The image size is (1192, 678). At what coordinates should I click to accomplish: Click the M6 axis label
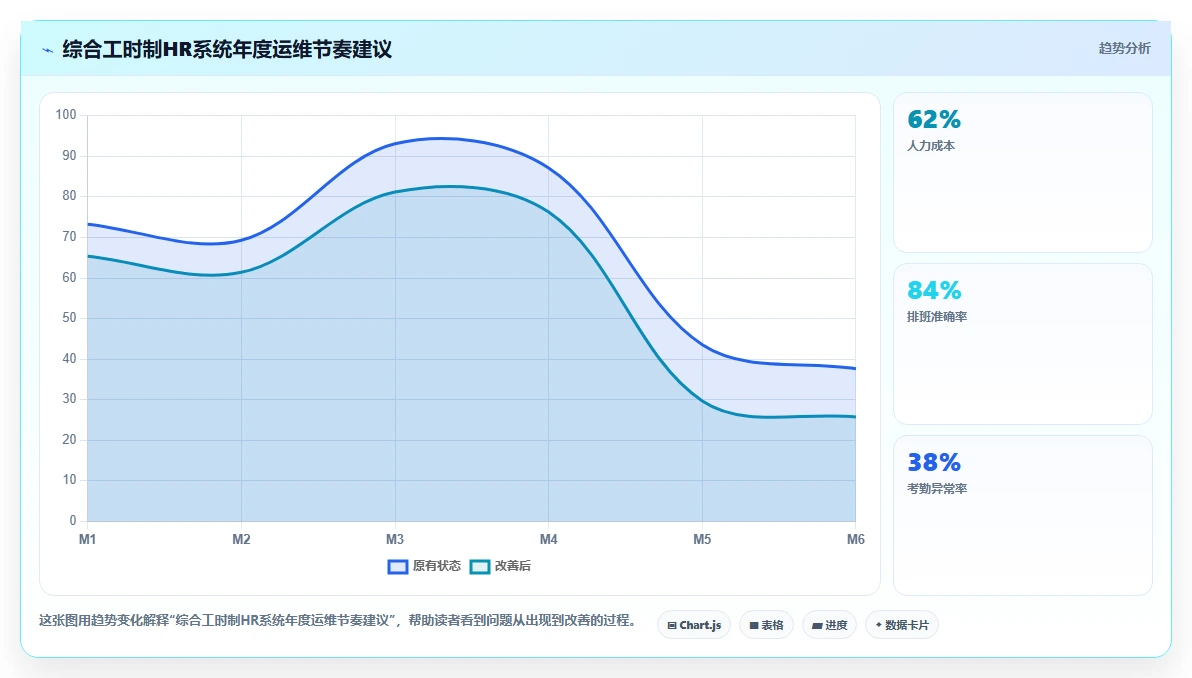855,539
